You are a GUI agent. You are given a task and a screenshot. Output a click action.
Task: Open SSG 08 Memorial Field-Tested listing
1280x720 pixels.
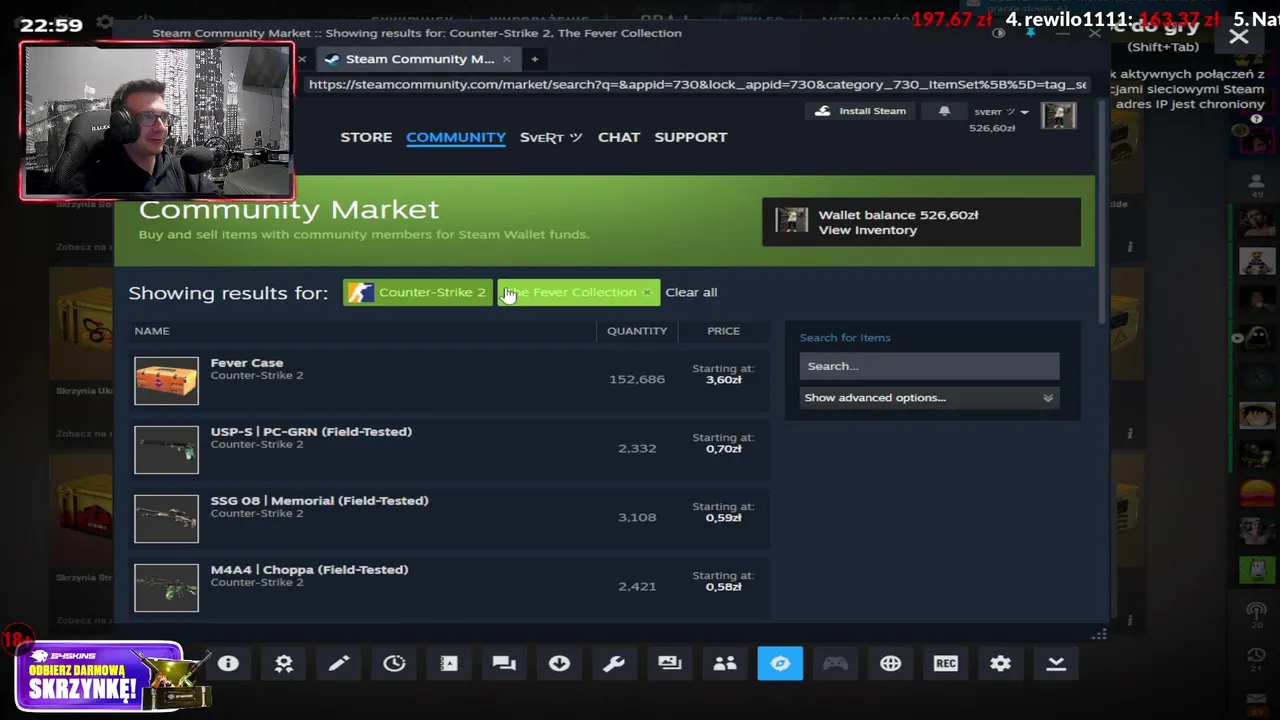(x=451, y=518)
